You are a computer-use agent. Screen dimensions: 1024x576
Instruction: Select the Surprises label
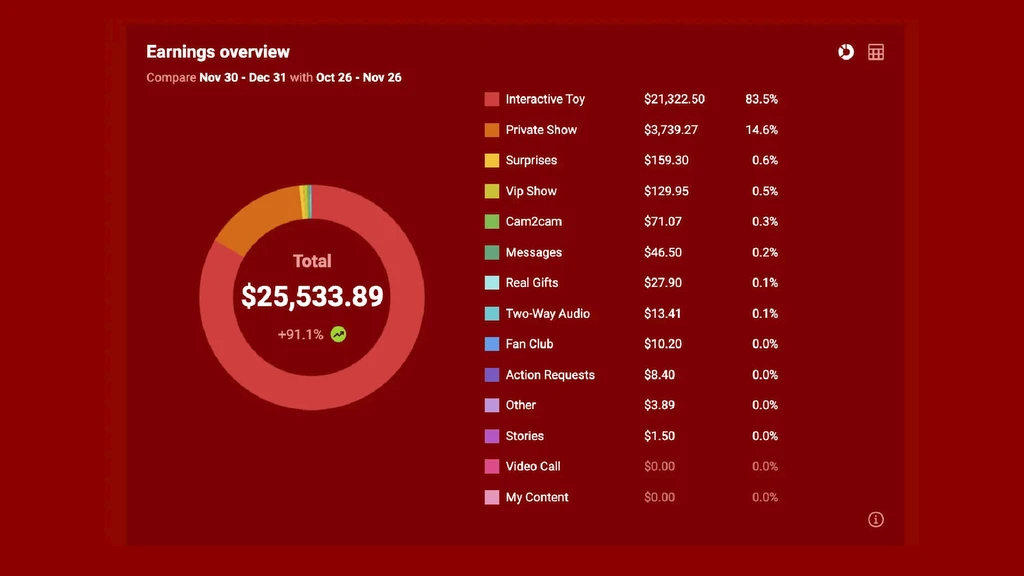[532, 160]
